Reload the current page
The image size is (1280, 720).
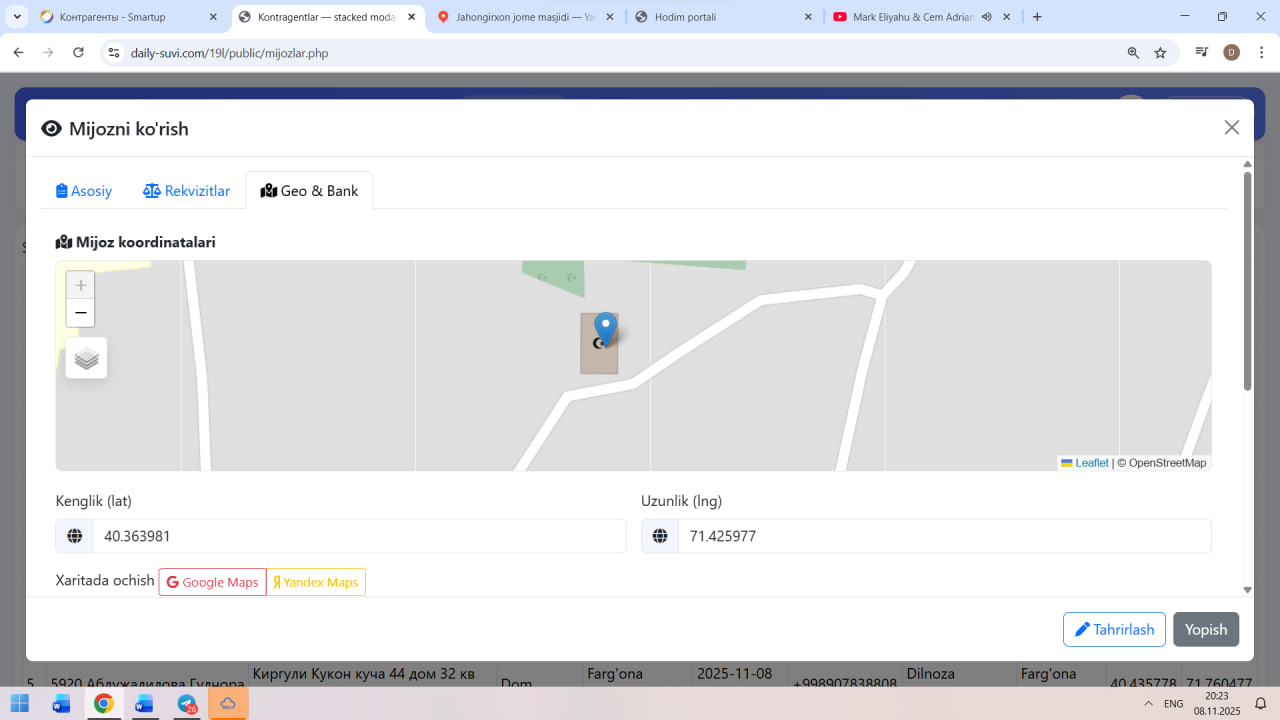point(78,53)
